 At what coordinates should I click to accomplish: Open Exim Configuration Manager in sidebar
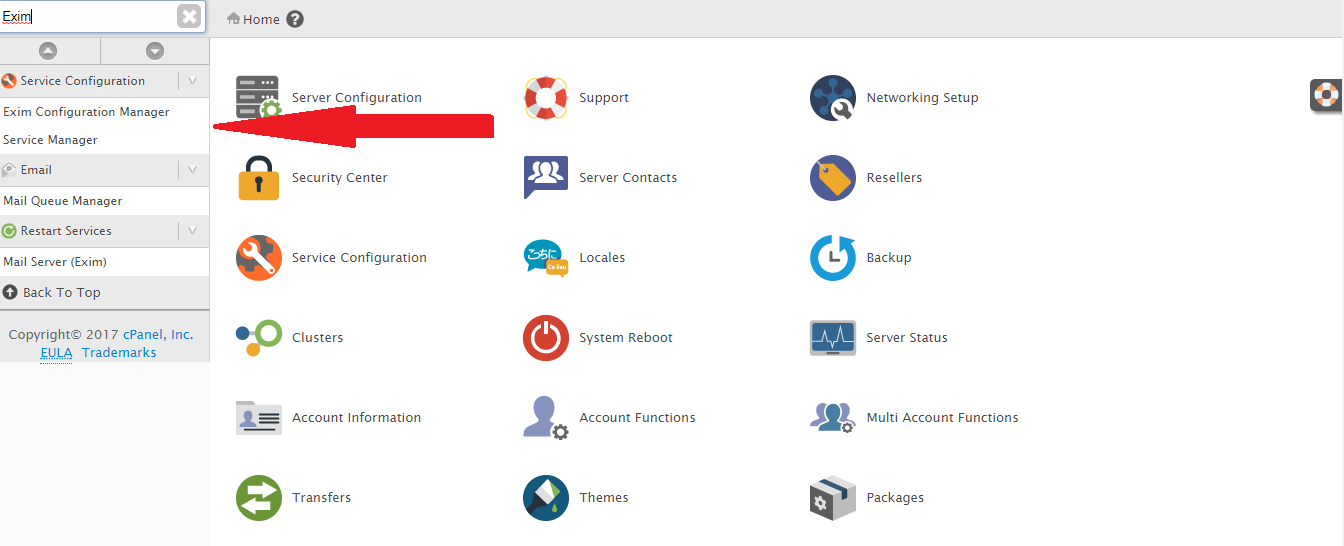86,112
